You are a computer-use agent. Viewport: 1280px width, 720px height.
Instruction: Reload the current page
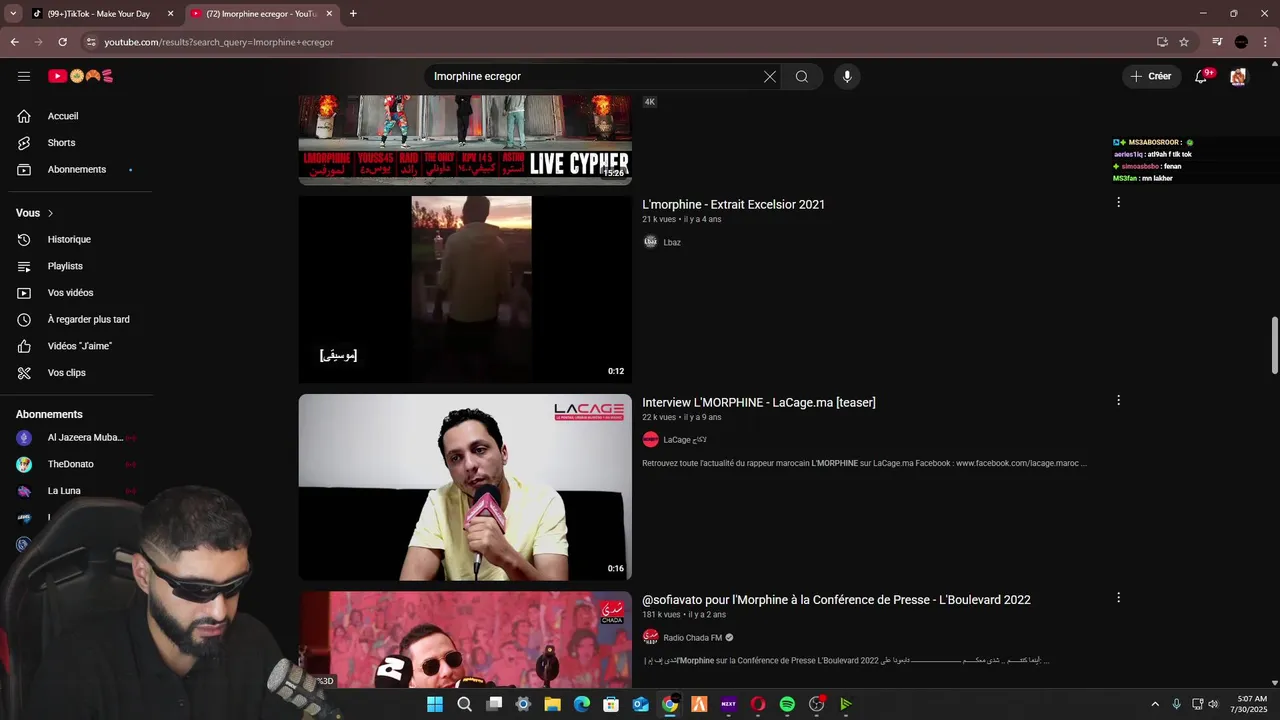(62, 42)
